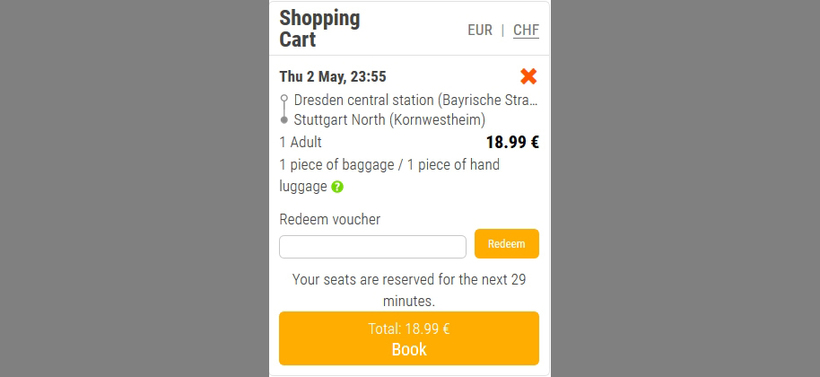The image size is (820, 377).
Task: Click the orange Book button
Action: pyautogui.click(x=409, y=338)
